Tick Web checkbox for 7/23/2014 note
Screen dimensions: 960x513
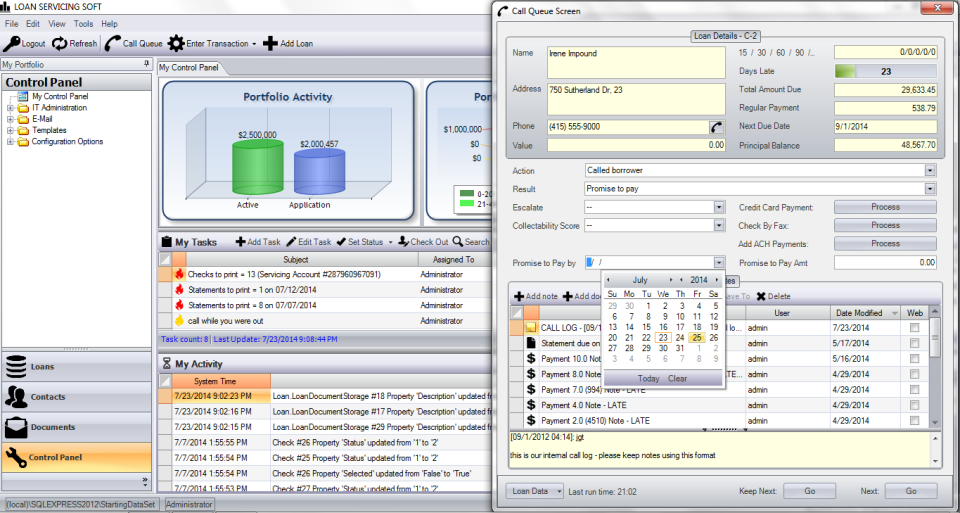(x=914, y=328)
